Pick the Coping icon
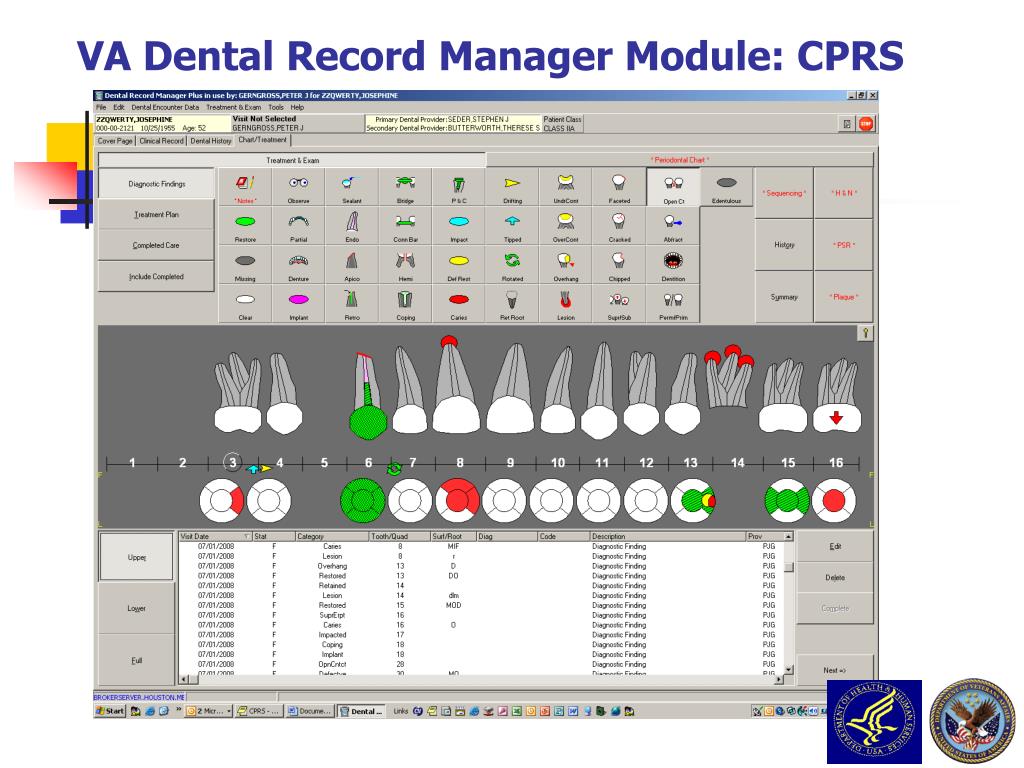The height and width of the screenshot is (768, 1024). [x=406, y=304]
